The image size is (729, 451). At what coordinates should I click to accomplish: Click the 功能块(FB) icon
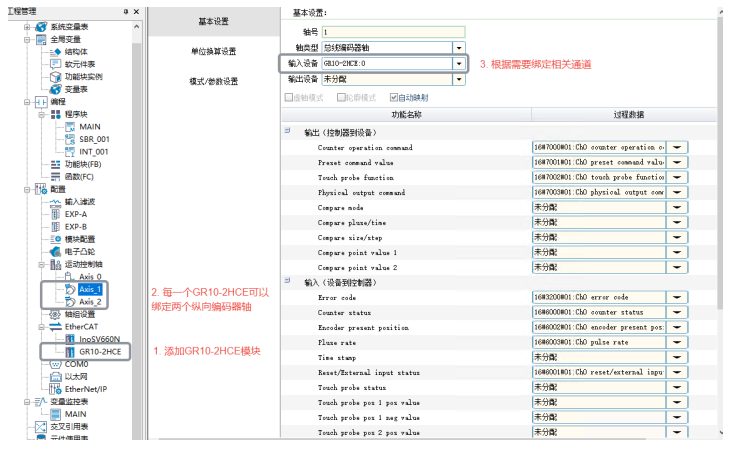[x=55, y=165]
